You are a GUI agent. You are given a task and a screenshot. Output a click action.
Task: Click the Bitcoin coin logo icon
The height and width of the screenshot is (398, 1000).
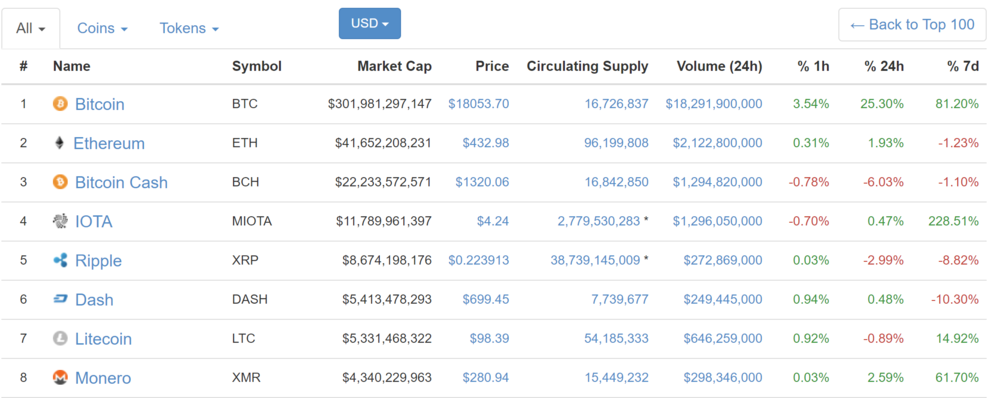point(60,104)
